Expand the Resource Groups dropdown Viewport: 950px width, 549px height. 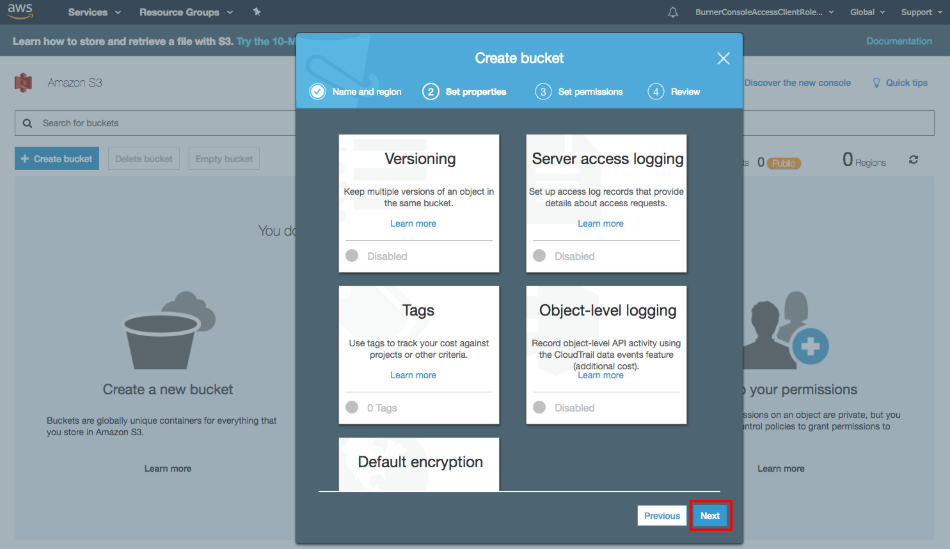[x=186, y=12]
